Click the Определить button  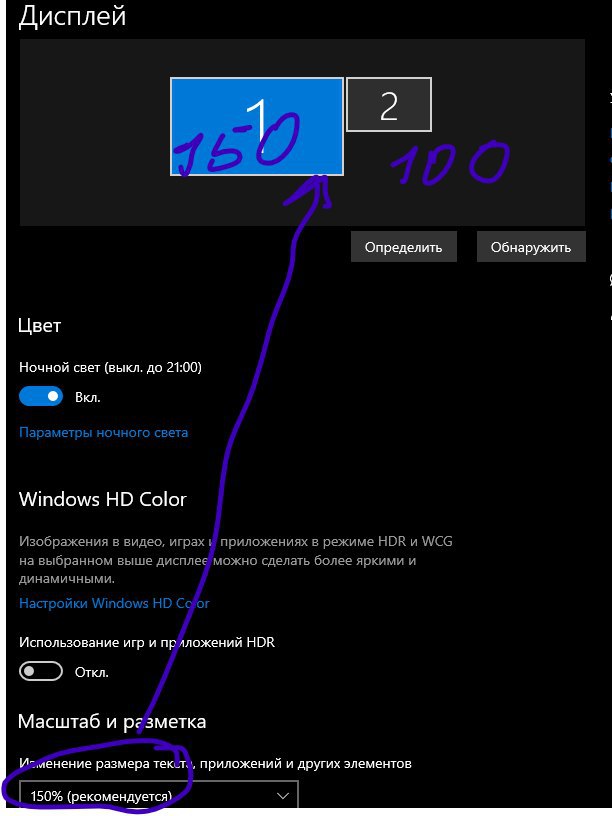[403, 247]
